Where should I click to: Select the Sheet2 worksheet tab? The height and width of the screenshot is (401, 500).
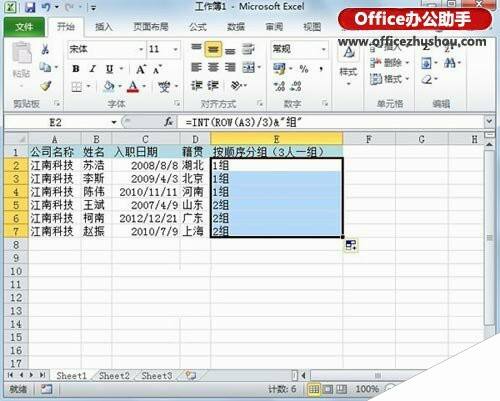114,376
